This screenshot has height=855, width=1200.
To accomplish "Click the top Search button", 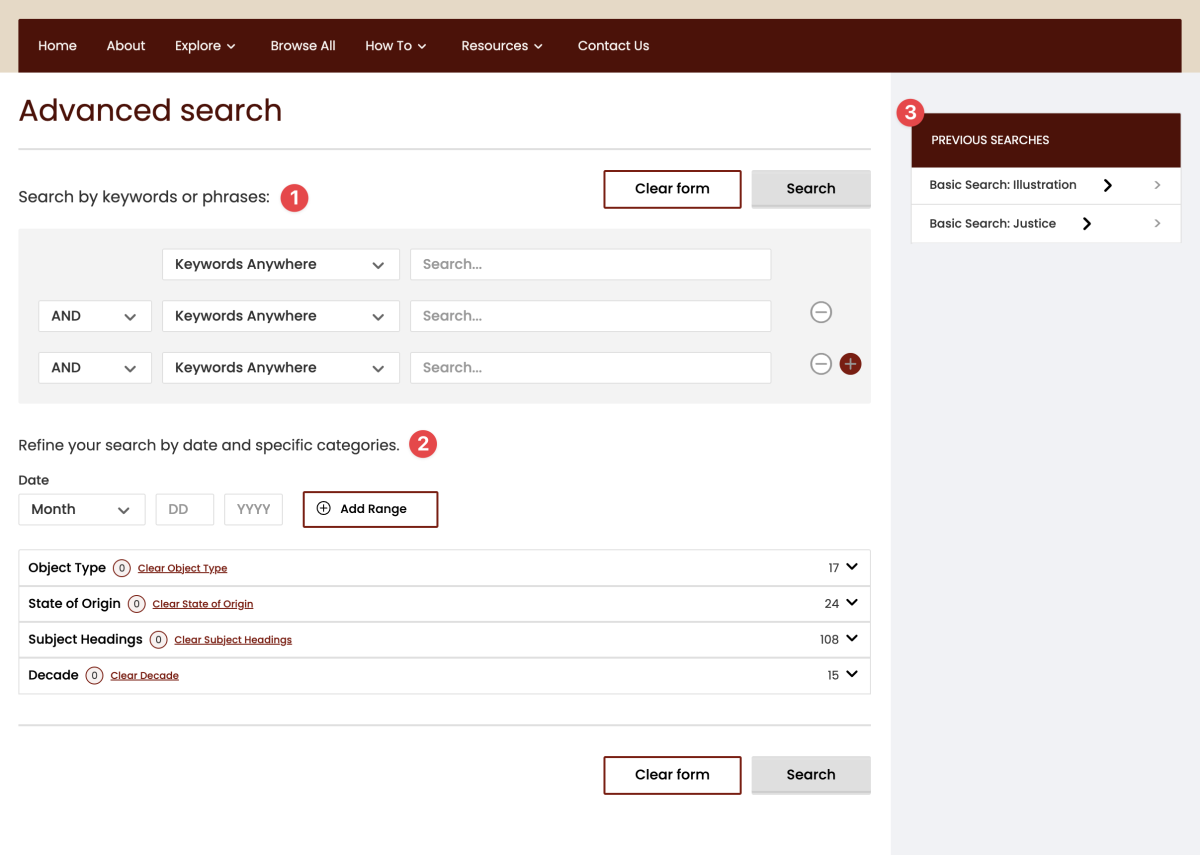I will [811, 189].
